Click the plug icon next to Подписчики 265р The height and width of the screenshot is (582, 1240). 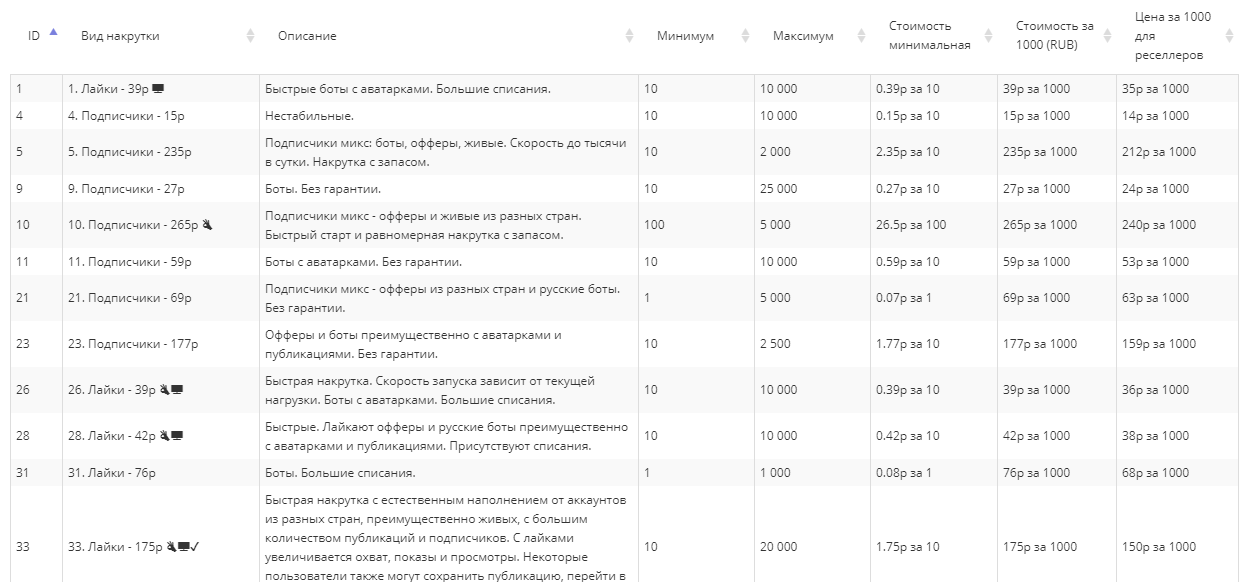[x=207, y=225]
